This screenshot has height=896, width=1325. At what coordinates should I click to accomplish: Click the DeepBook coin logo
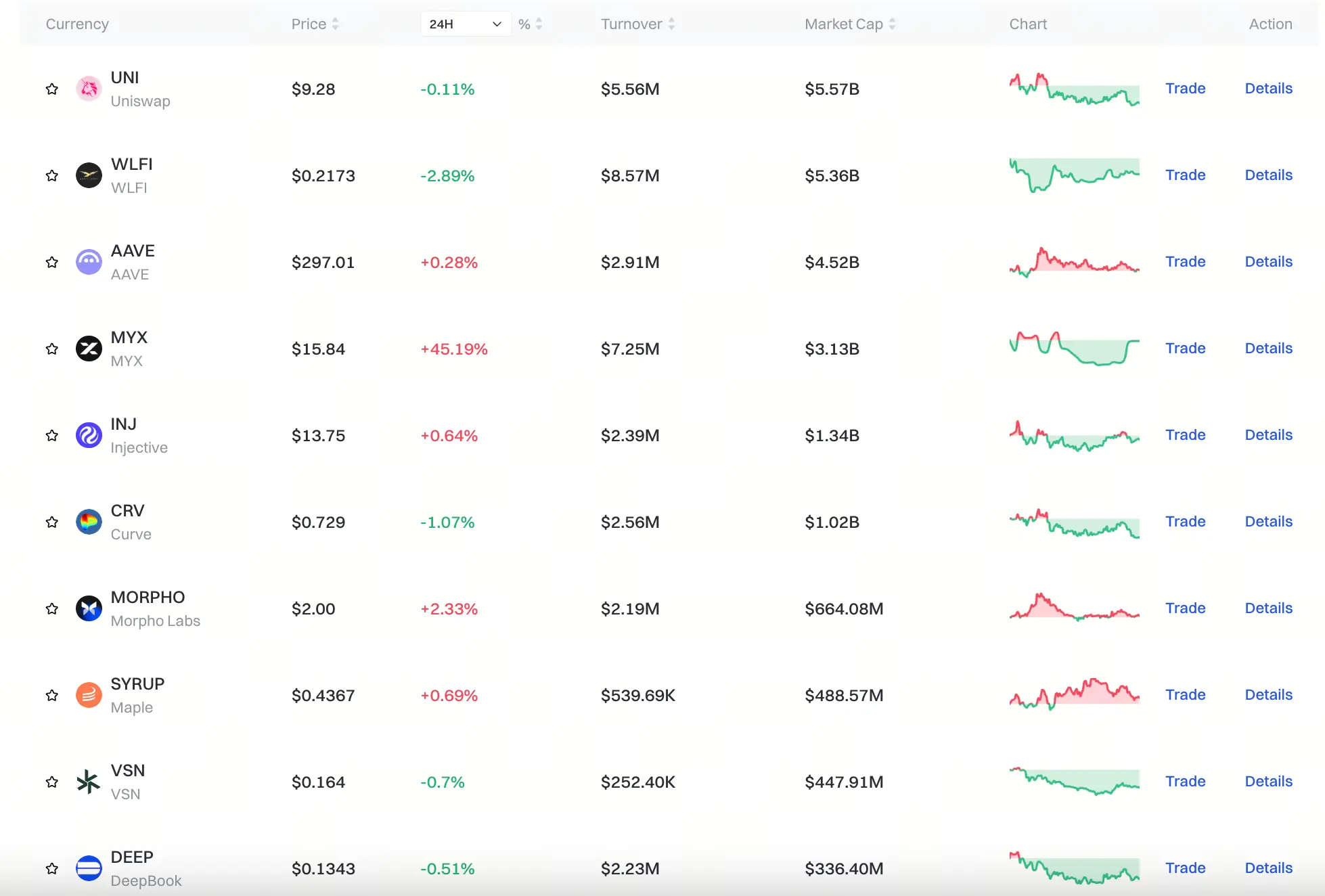point(89,869)
